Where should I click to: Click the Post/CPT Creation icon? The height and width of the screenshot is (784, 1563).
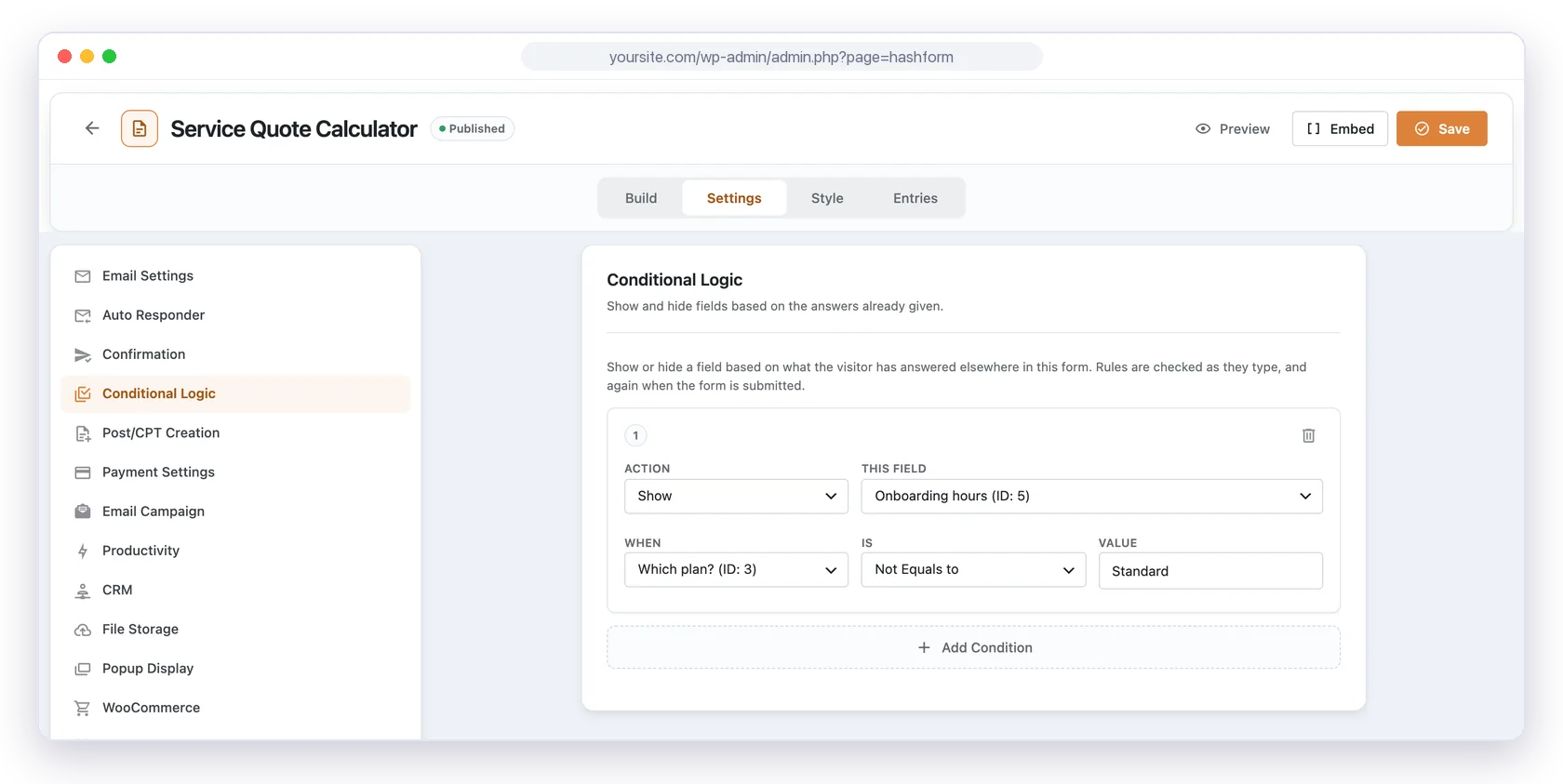[83, 433]
